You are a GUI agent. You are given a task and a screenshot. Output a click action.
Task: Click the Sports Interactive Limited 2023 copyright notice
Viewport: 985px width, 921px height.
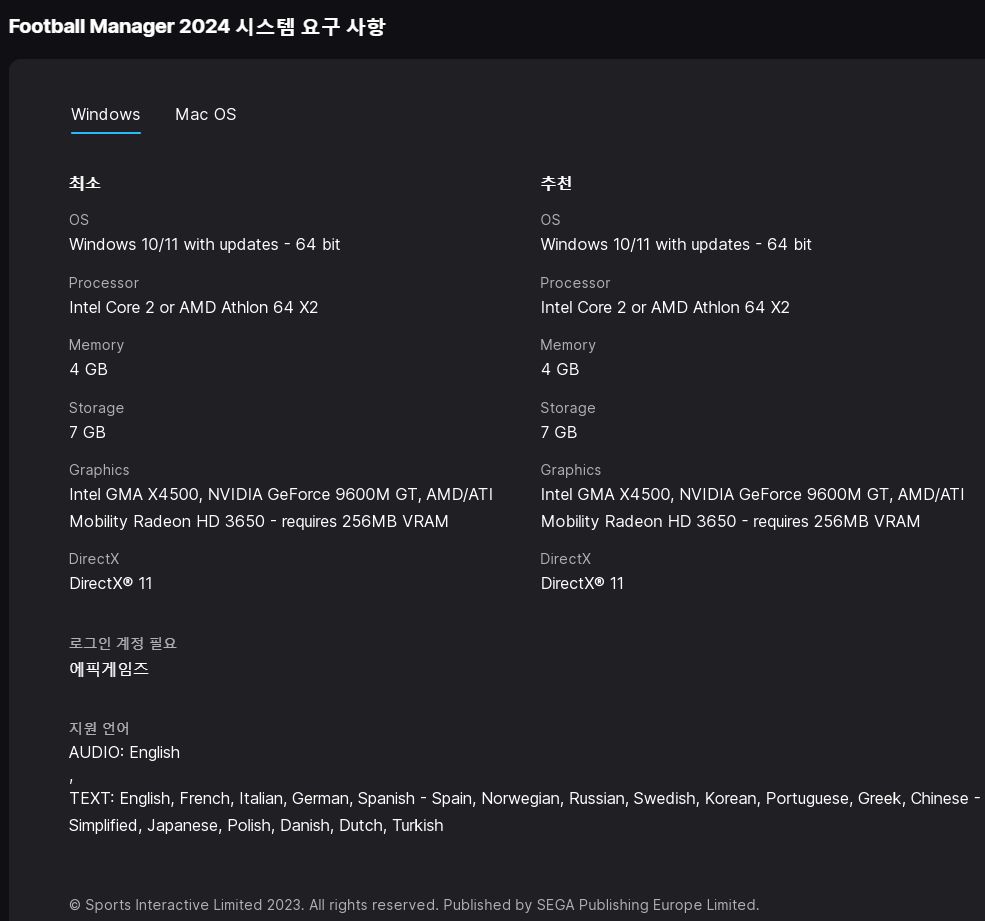(x=414, y=905)
